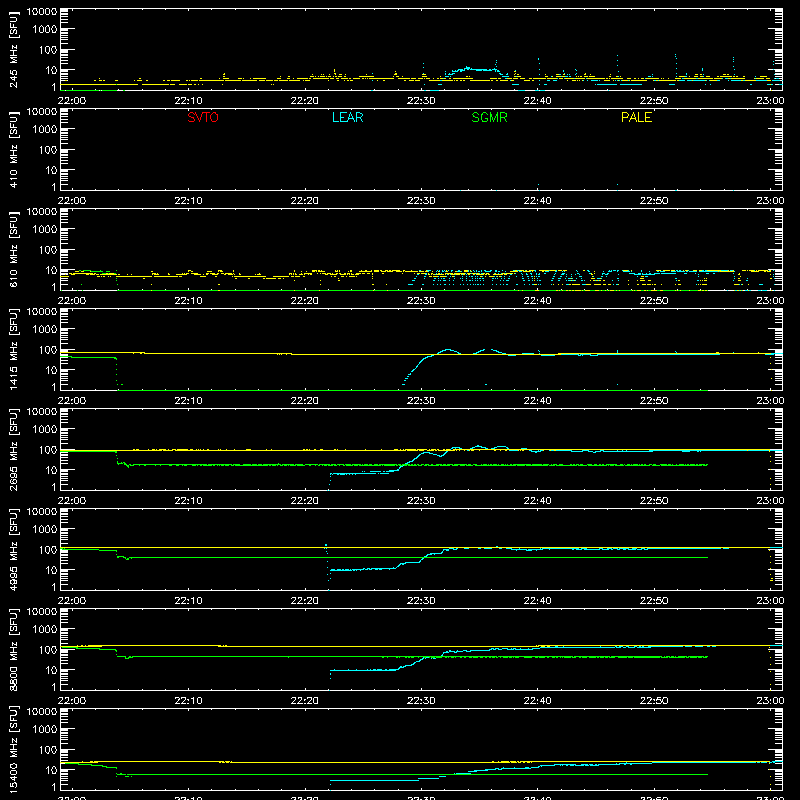Click the 100 tick value on 610 MHz axis
The width and height of the screenshot is (800, 800).
point(48,250)
